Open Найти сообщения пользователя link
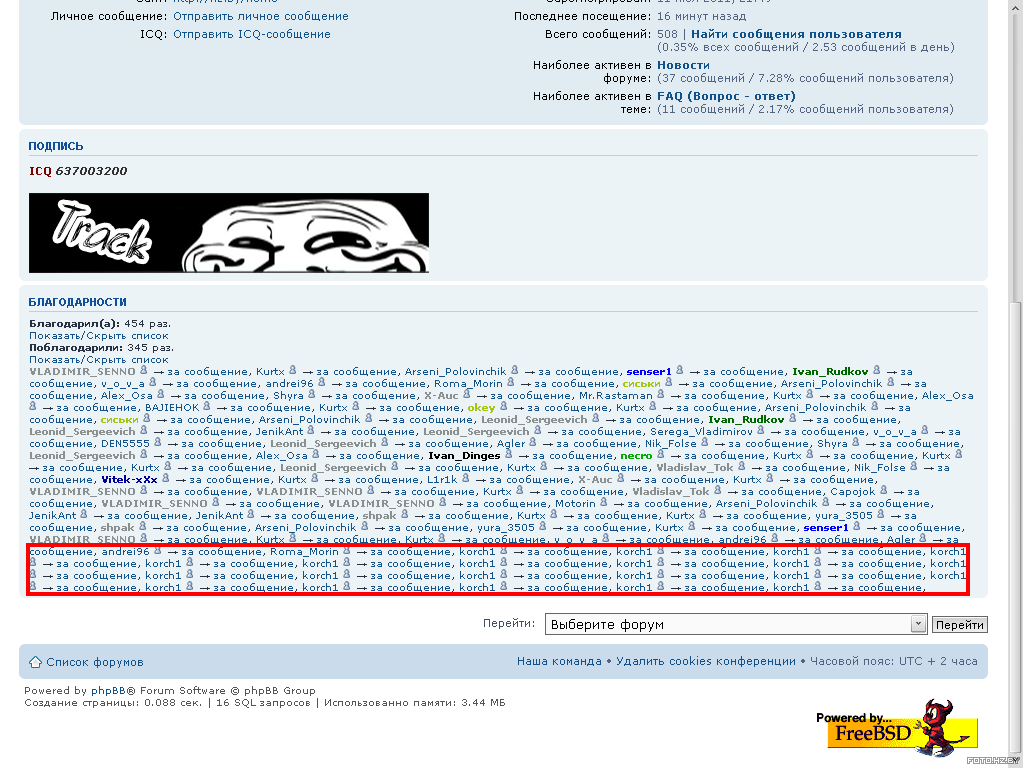 click(796, 34)
